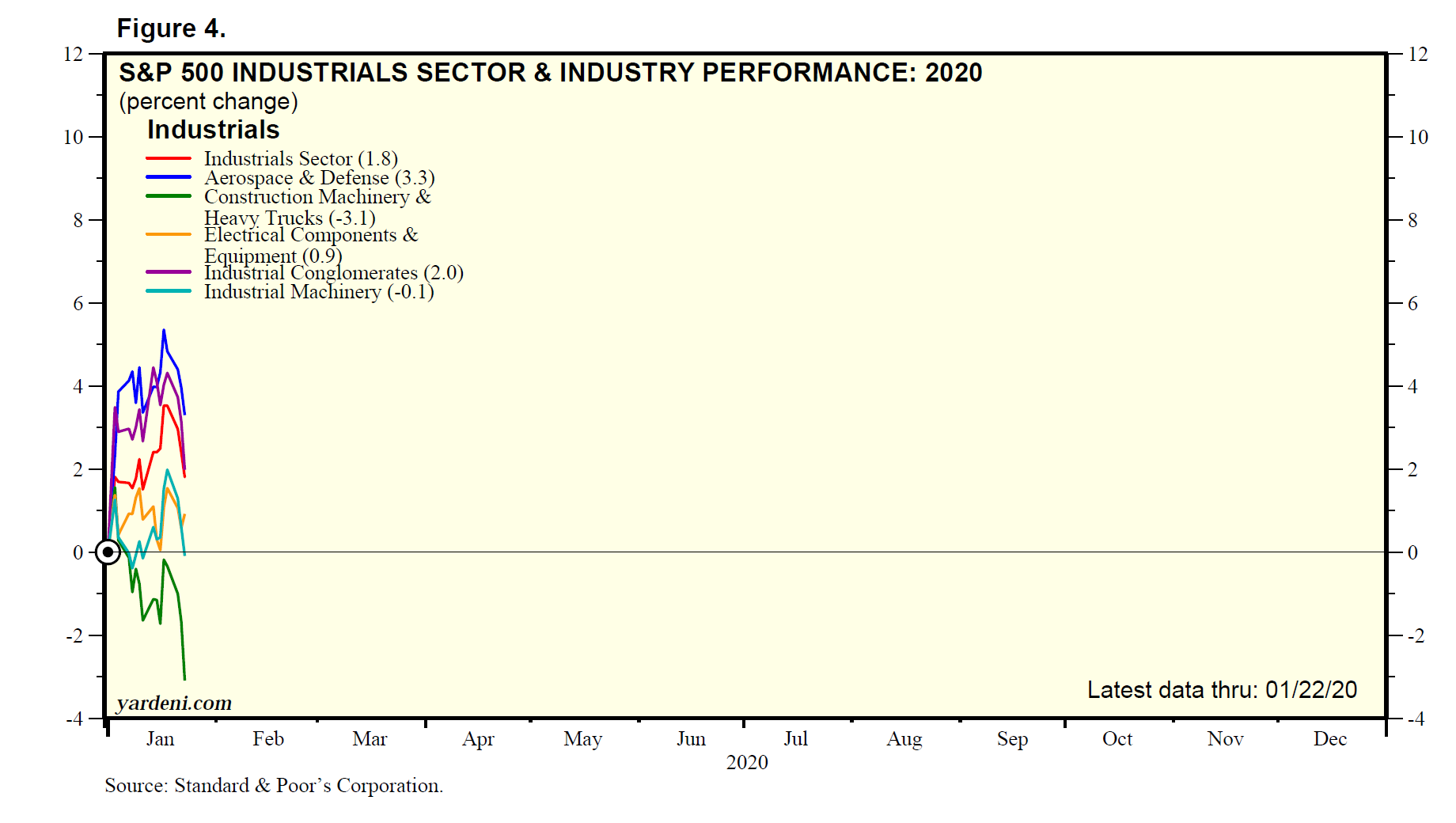Select the 'Figure 4.' heading
1456x823 pixels.
(x=171, y=28)
